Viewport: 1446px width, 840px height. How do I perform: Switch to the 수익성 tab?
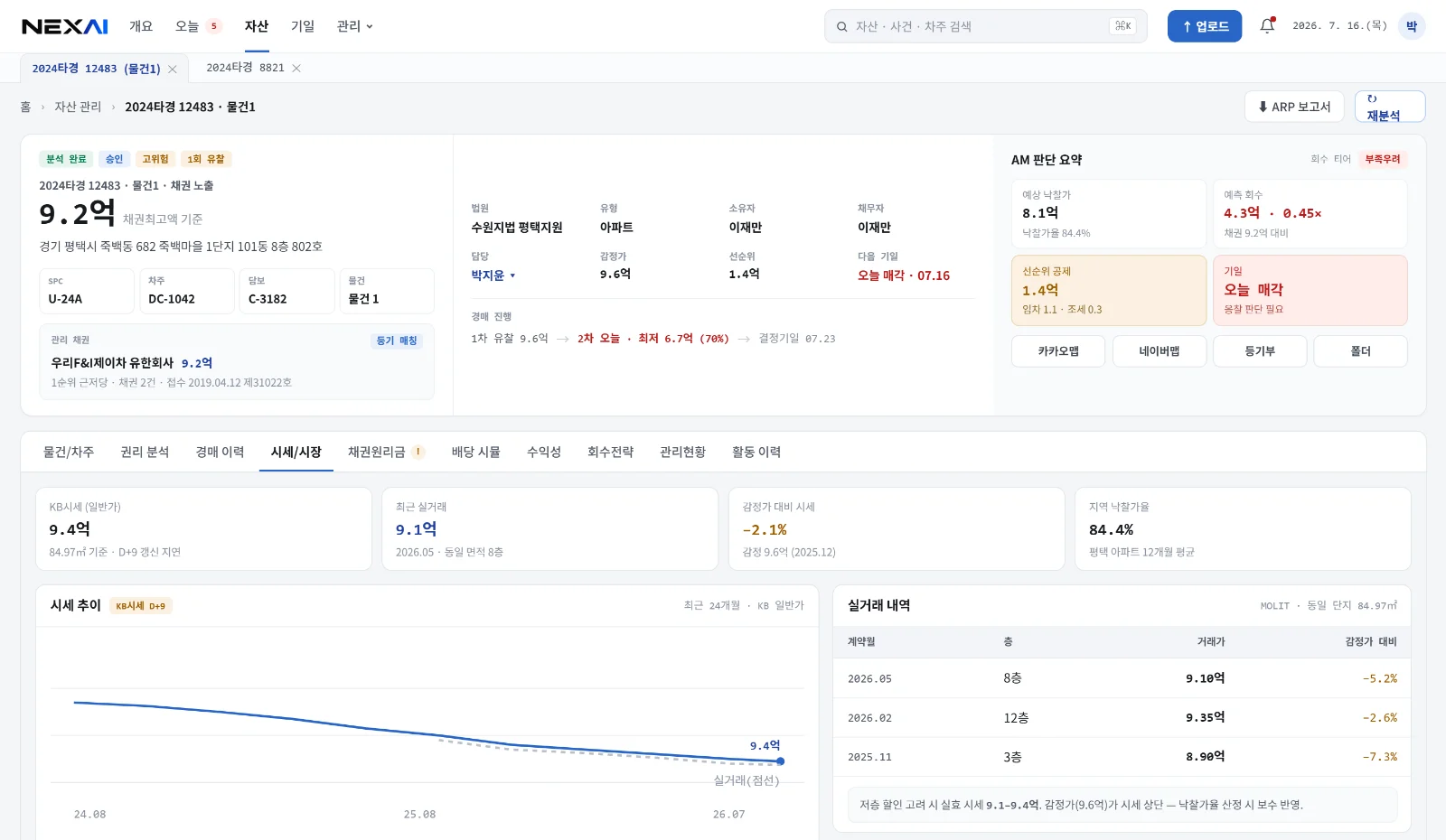coord(544,452)
